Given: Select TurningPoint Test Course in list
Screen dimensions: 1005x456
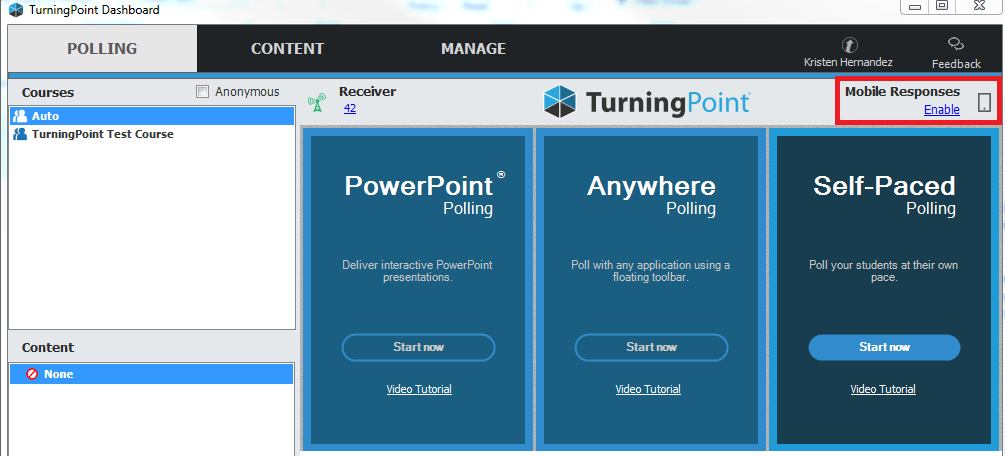Looking at the screenshot, I should click(152, 134).
